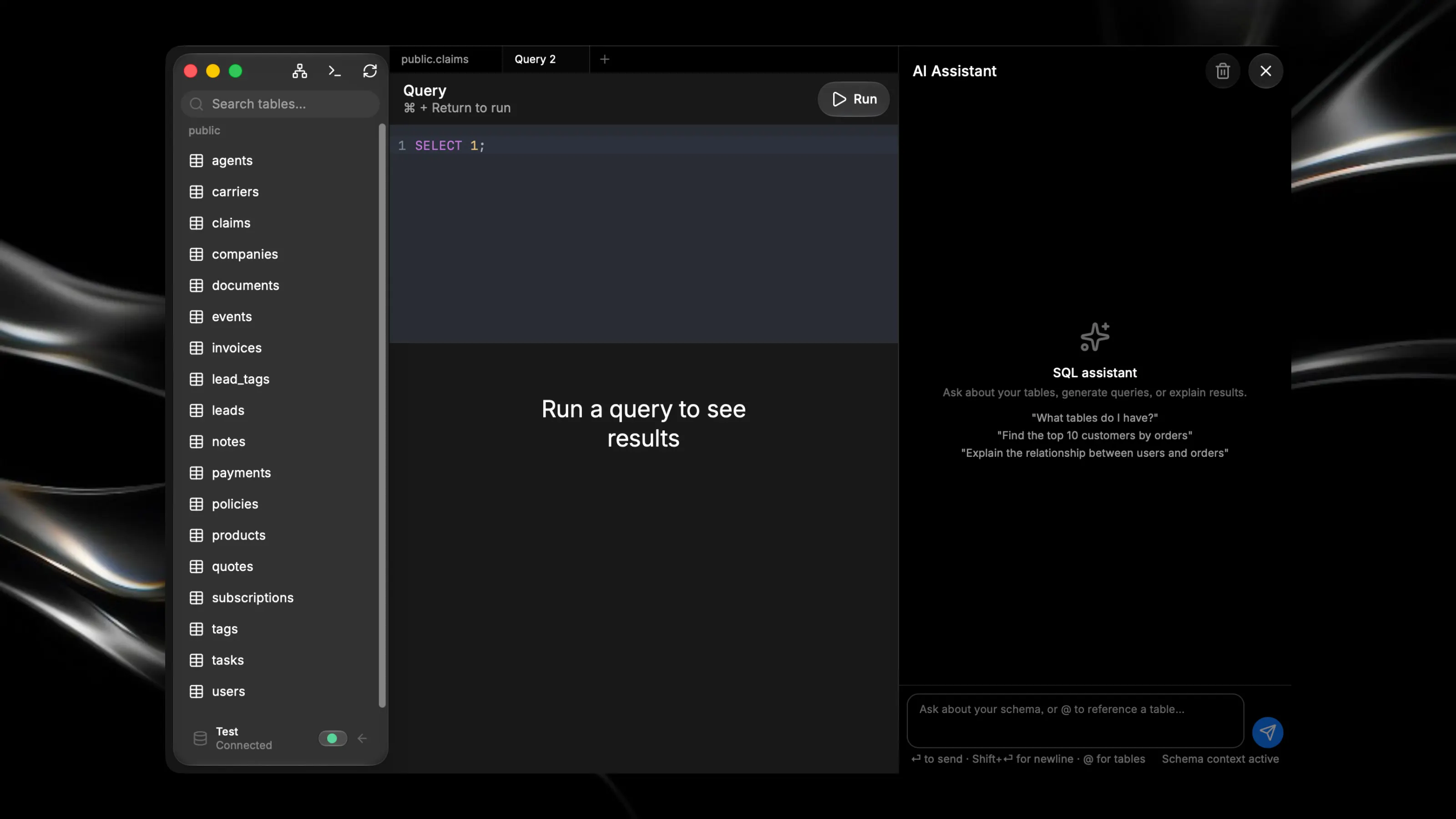Open the notes table

point(280,441)
